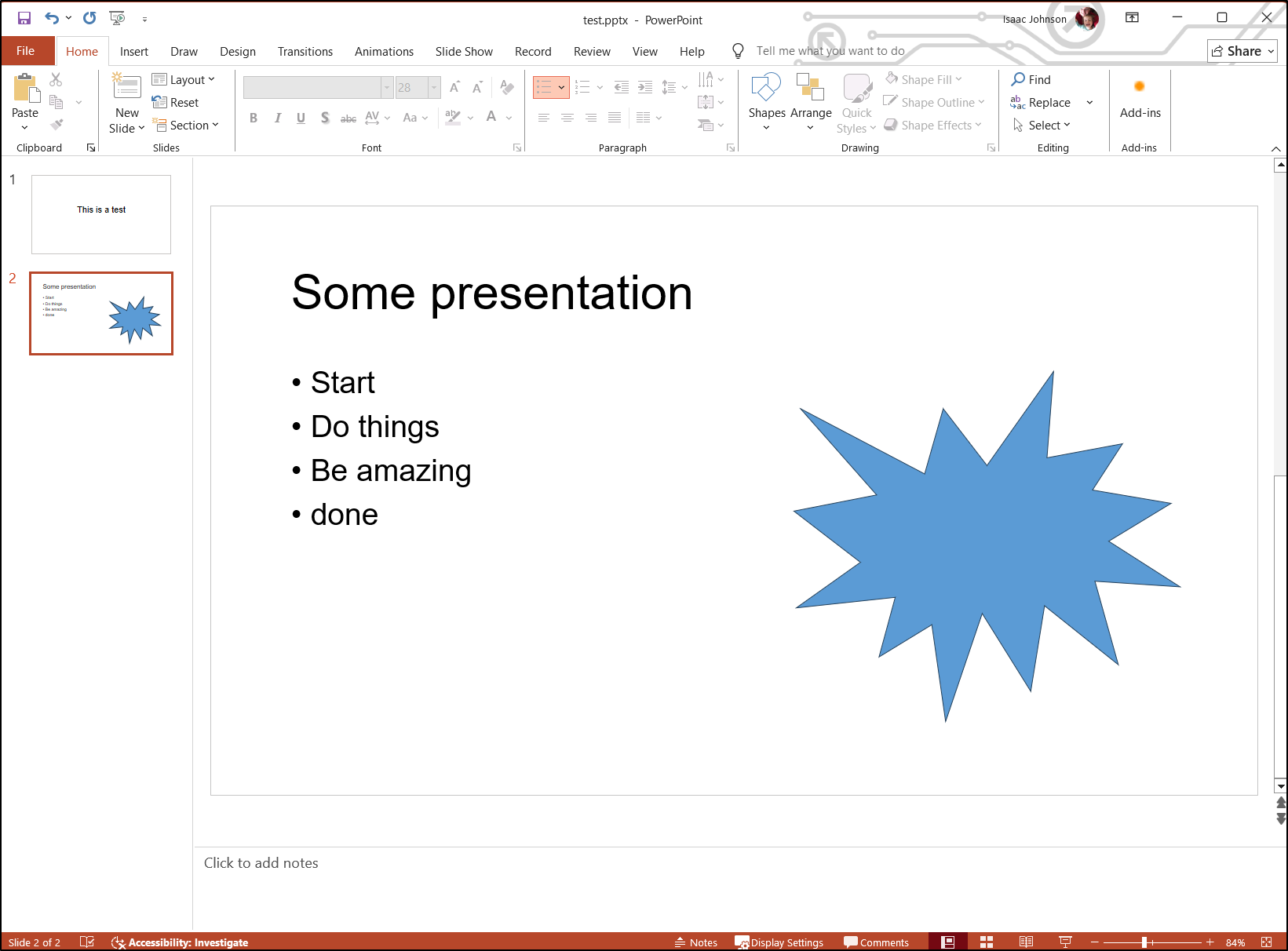This screenshot has height=951, width=1288.
Task: Open Quick Styles in the Drawing group
Action: click(856, 102)
